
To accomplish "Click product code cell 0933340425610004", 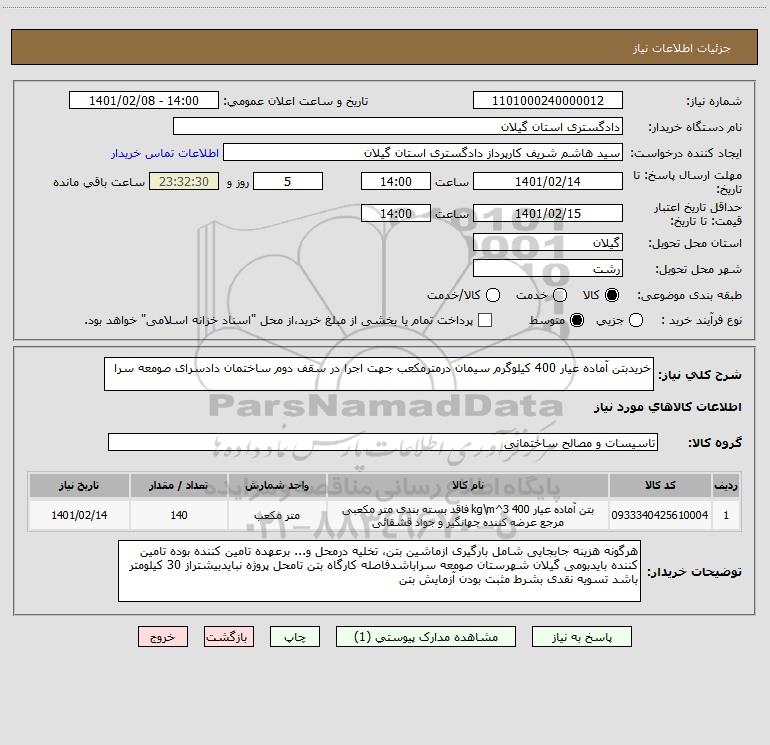I will [x=660, y=515].
